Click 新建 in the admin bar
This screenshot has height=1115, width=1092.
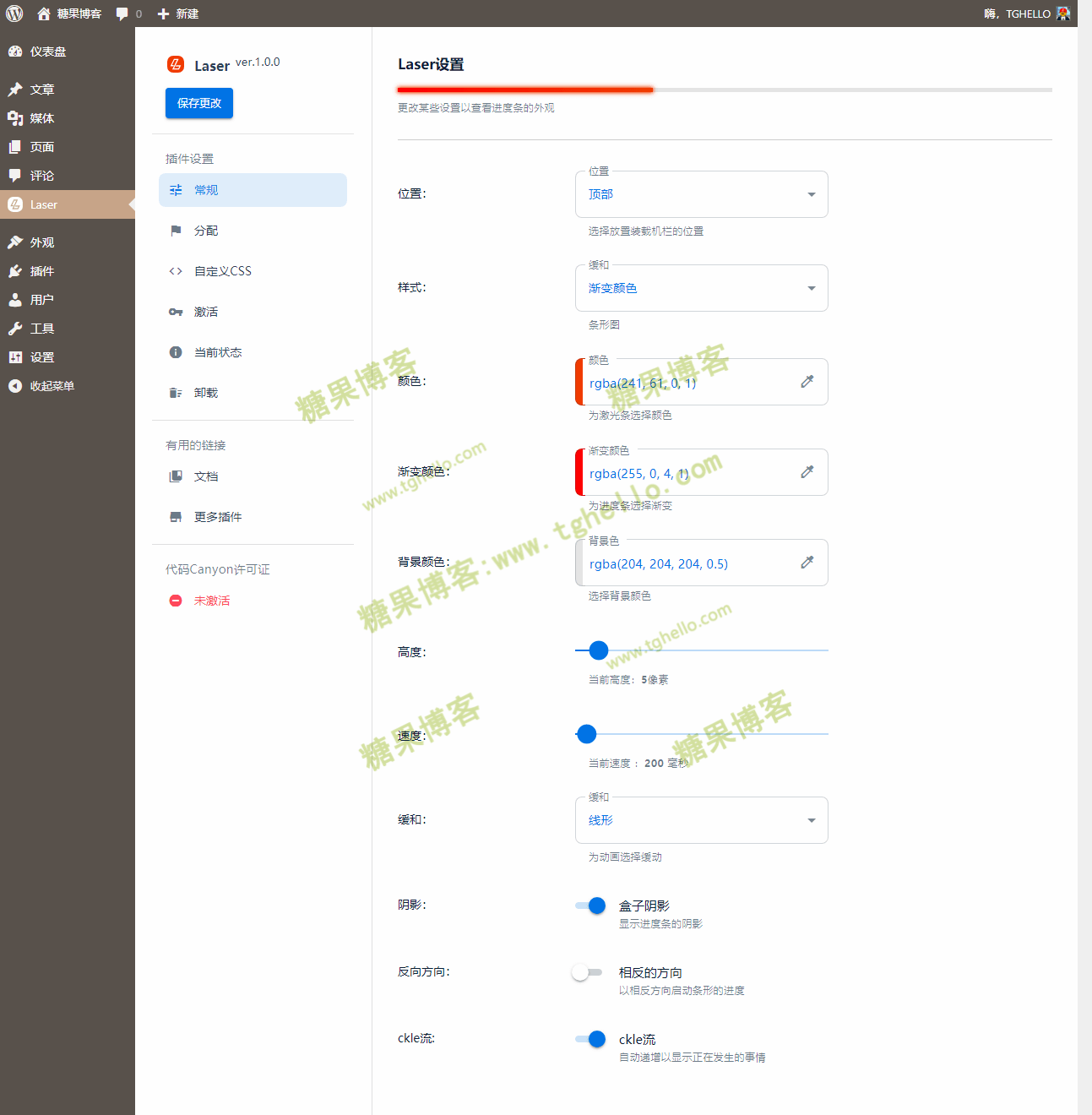tap(178, 14)
